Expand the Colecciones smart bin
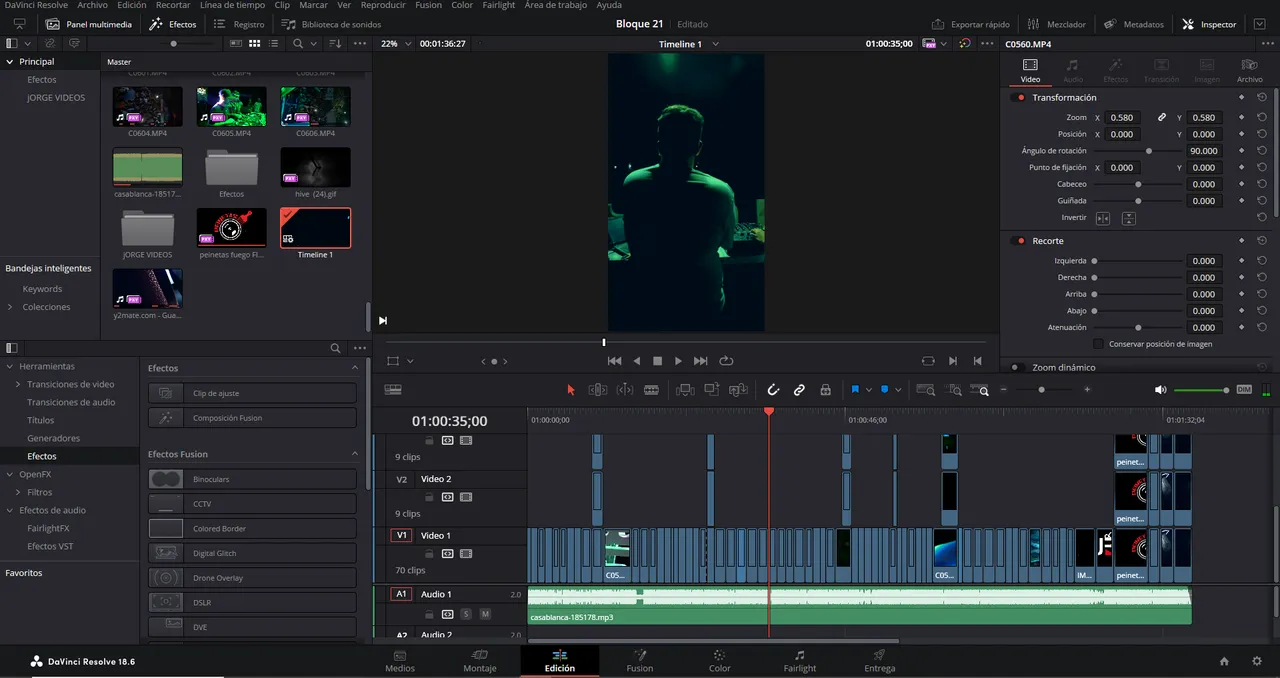 11,307
